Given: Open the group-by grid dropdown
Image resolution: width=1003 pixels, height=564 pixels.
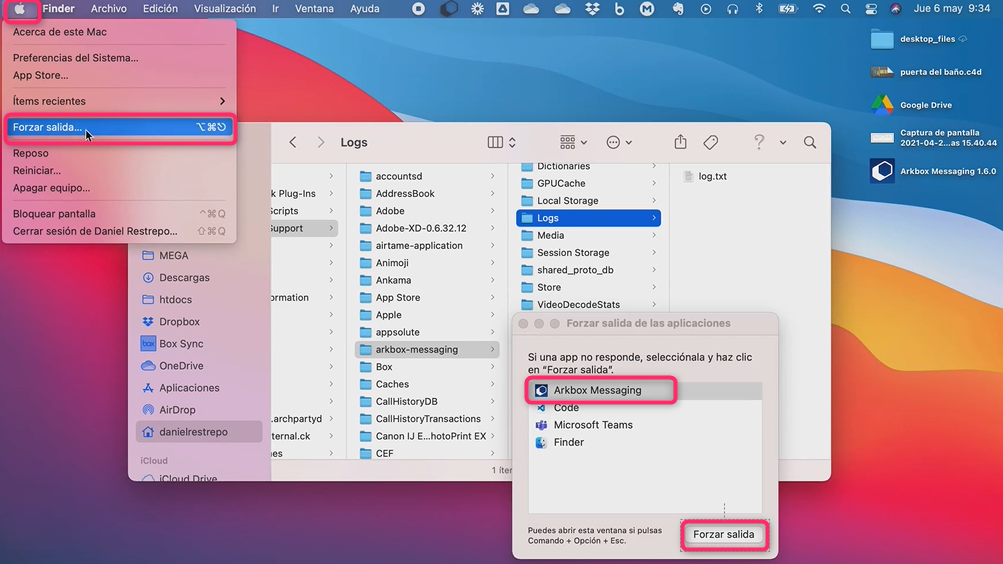Looking at the screenshot, I should tap(573, 143).
